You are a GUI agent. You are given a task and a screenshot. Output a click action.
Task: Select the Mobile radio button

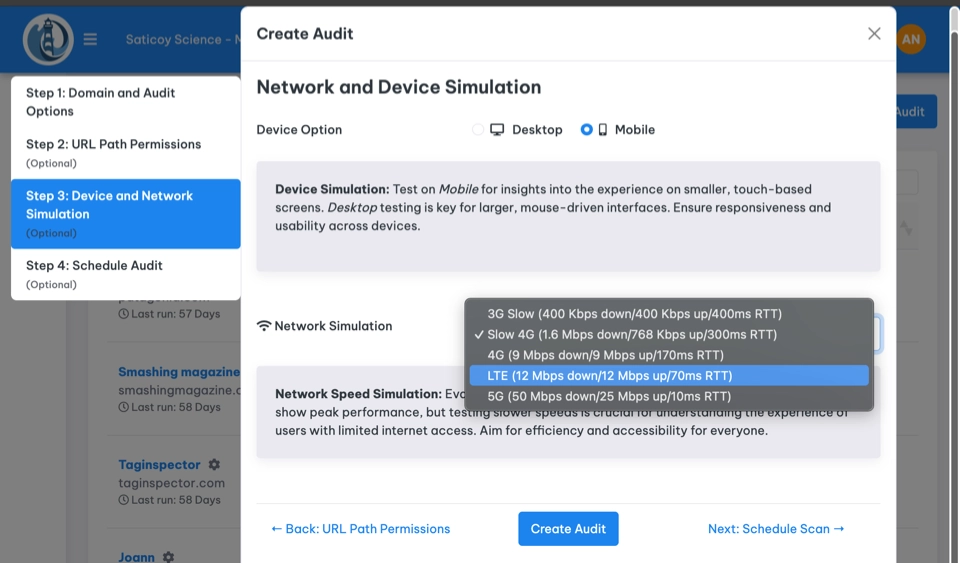coord(587,130)
